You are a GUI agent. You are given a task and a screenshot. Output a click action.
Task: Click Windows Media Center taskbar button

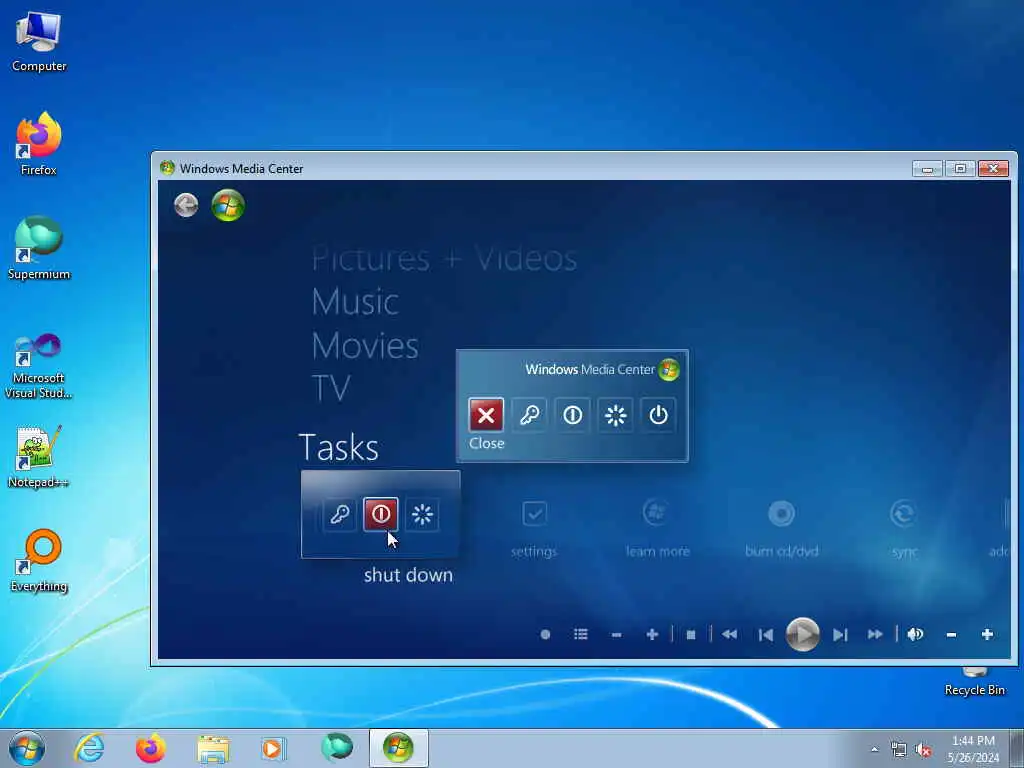(x=398, y=748)
